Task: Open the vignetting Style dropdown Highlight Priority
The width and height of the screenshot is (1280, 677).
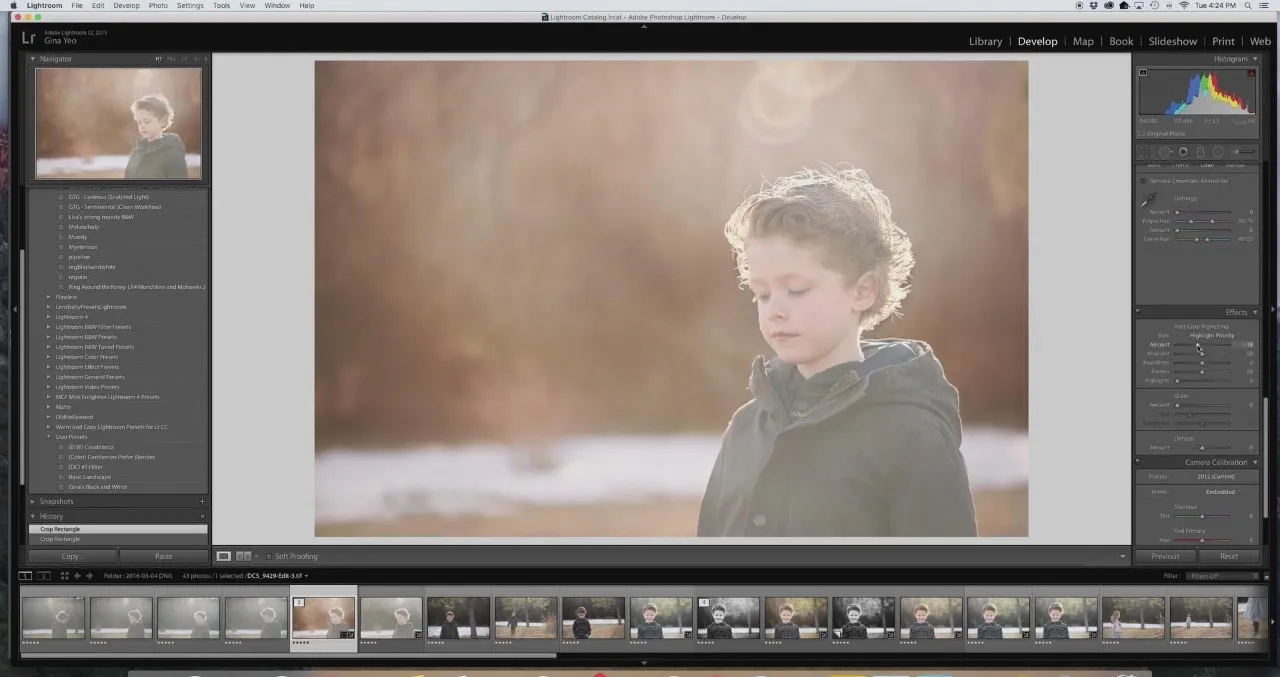Action: coord(1212,335)
